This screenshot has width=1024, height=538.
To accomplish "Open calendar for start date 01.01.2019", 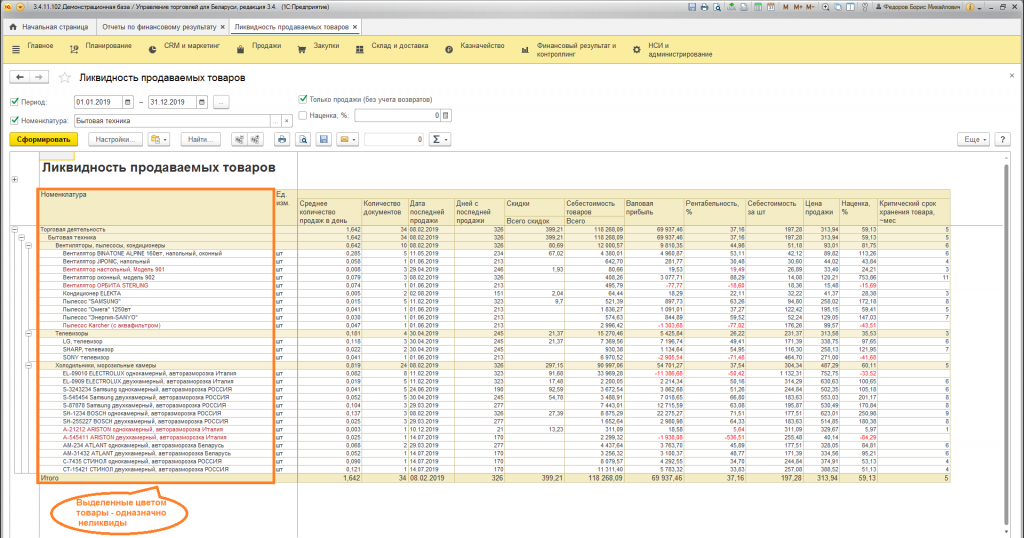I will coord(127,102).
